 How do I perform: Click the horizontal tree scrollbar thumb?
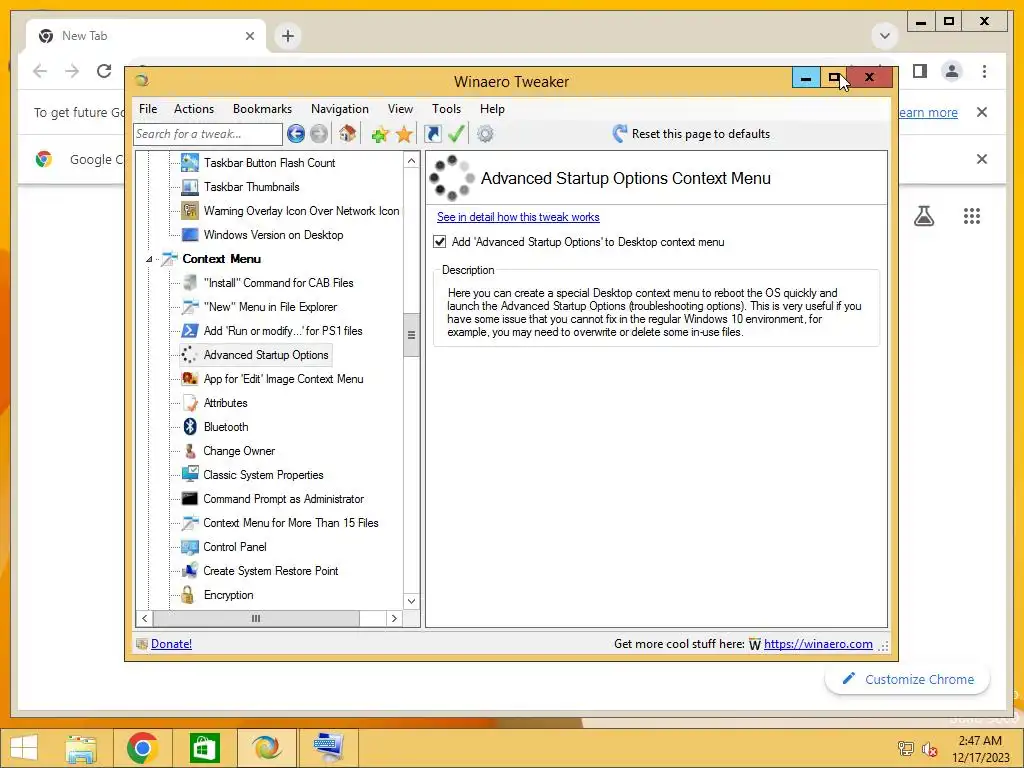pyautogui.click(x=256, y=618)
